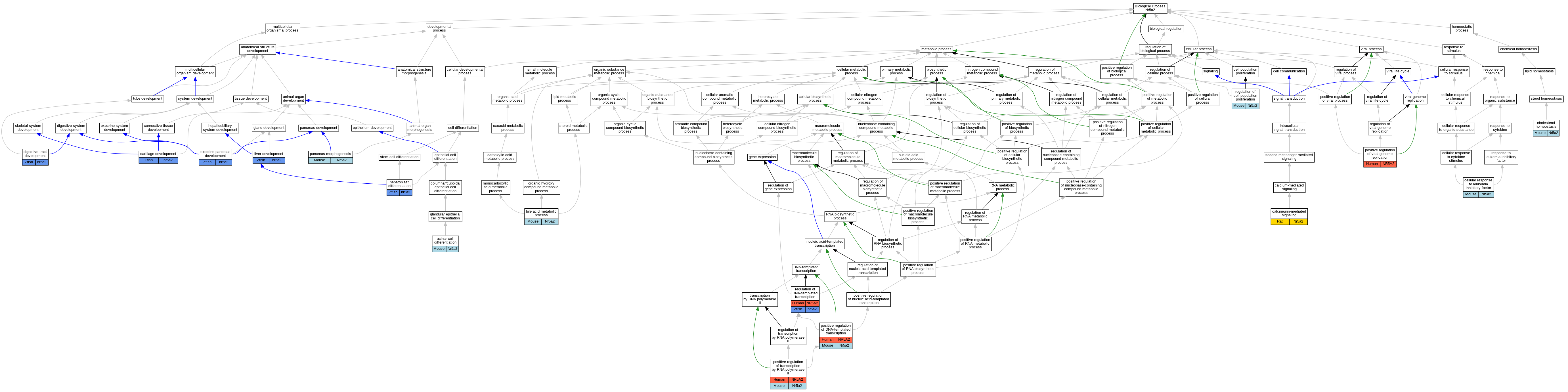Image resolution: width=1568 pixels, height=392 pixels.
Task: Select the 'exocrine pancreas development' node
Action: tap(215, 157)
